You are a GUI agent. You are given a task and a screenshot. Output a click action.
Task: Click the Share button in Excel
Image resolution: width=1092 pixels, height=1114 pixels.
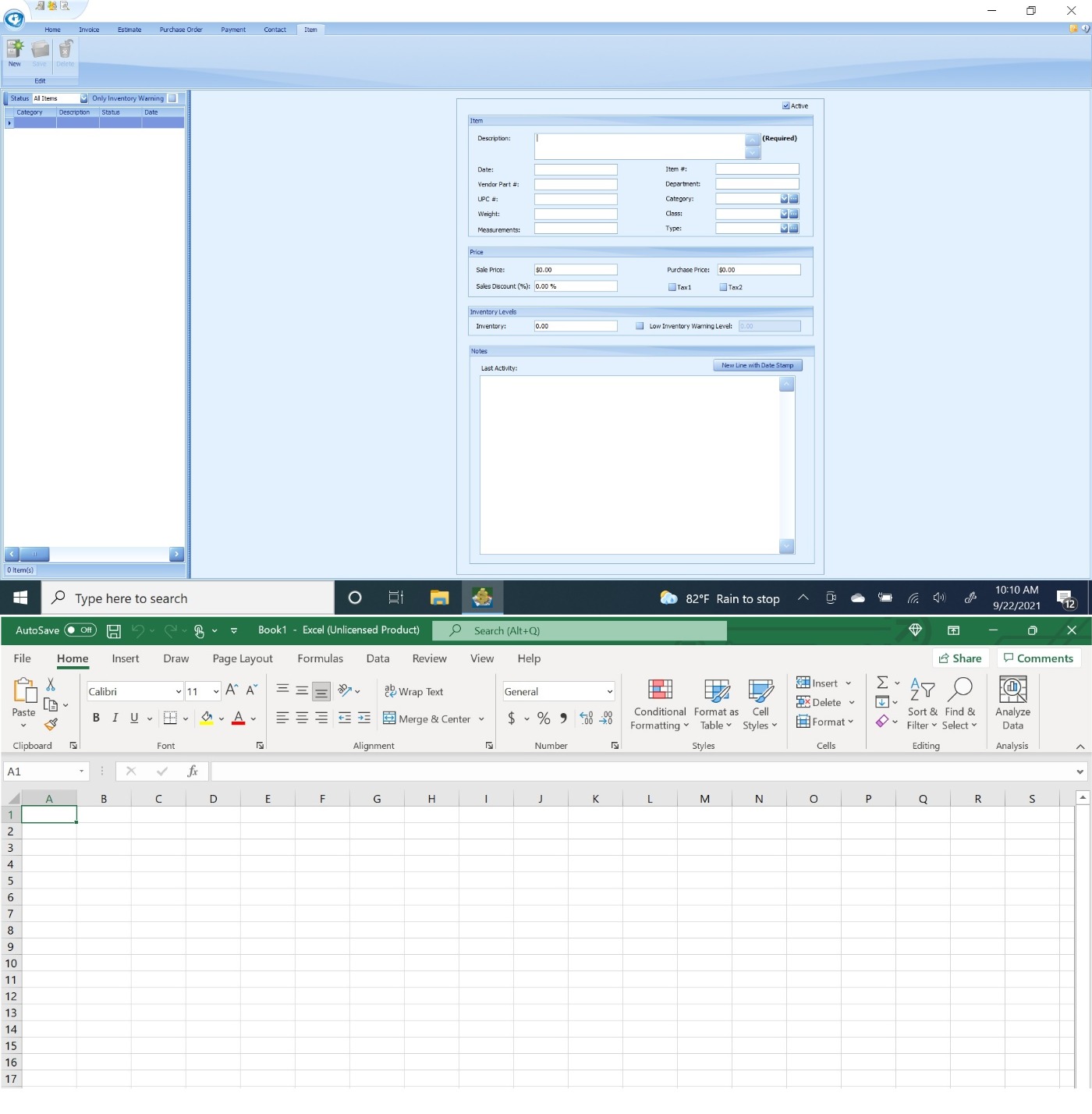960,658
